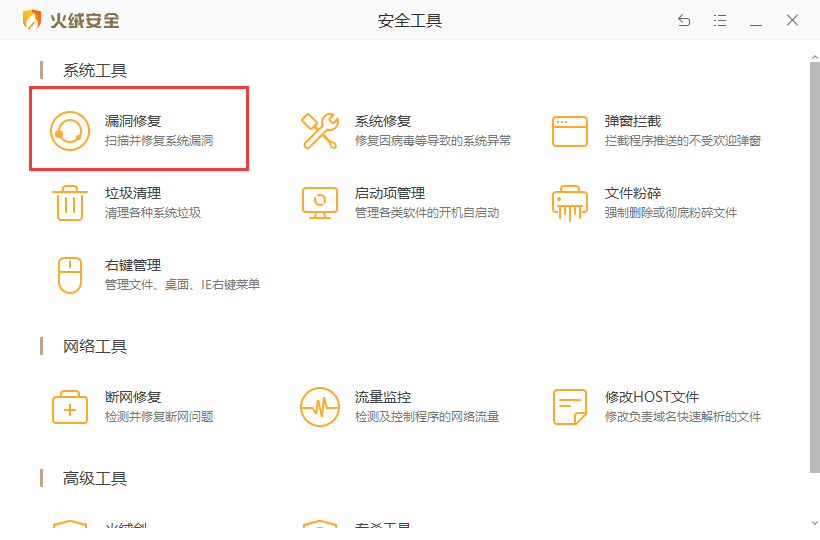This screenshot has height=540, width=820.
Task: Click the 系统工具 section heading
Action: pos(95,71)
